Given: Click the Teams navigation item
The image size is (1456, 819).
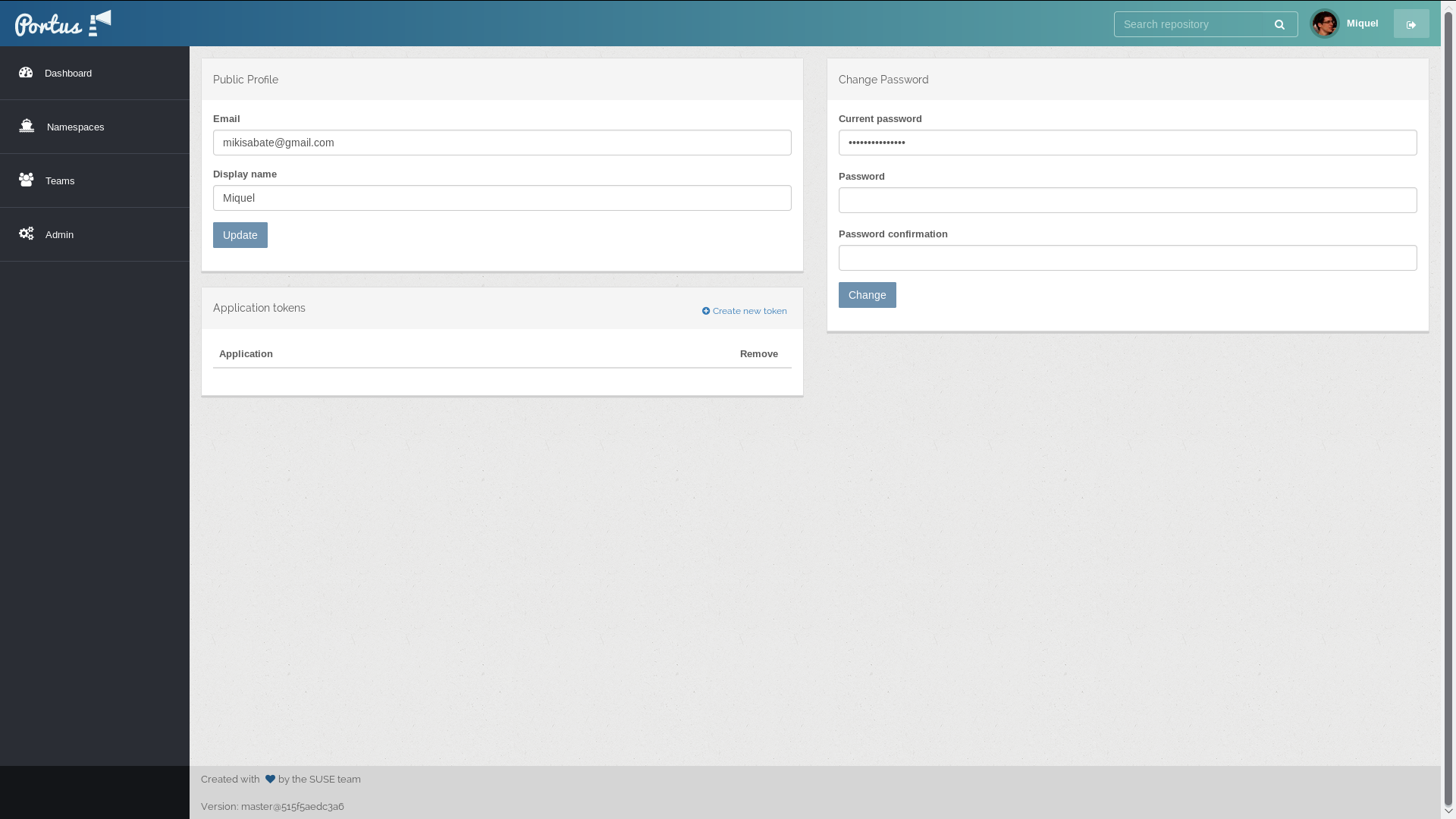Looking at the screenshot, I should click(x=95, y=180).
